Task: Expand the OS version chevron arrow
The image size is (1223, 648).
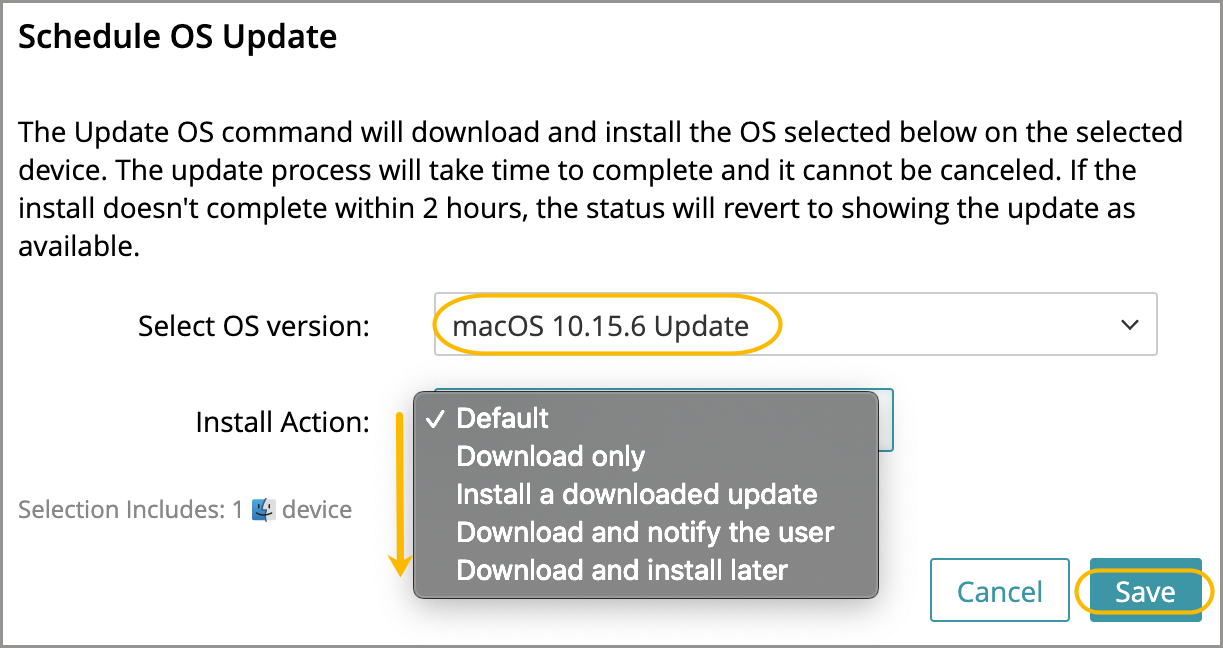Action: click(1130, 325)
